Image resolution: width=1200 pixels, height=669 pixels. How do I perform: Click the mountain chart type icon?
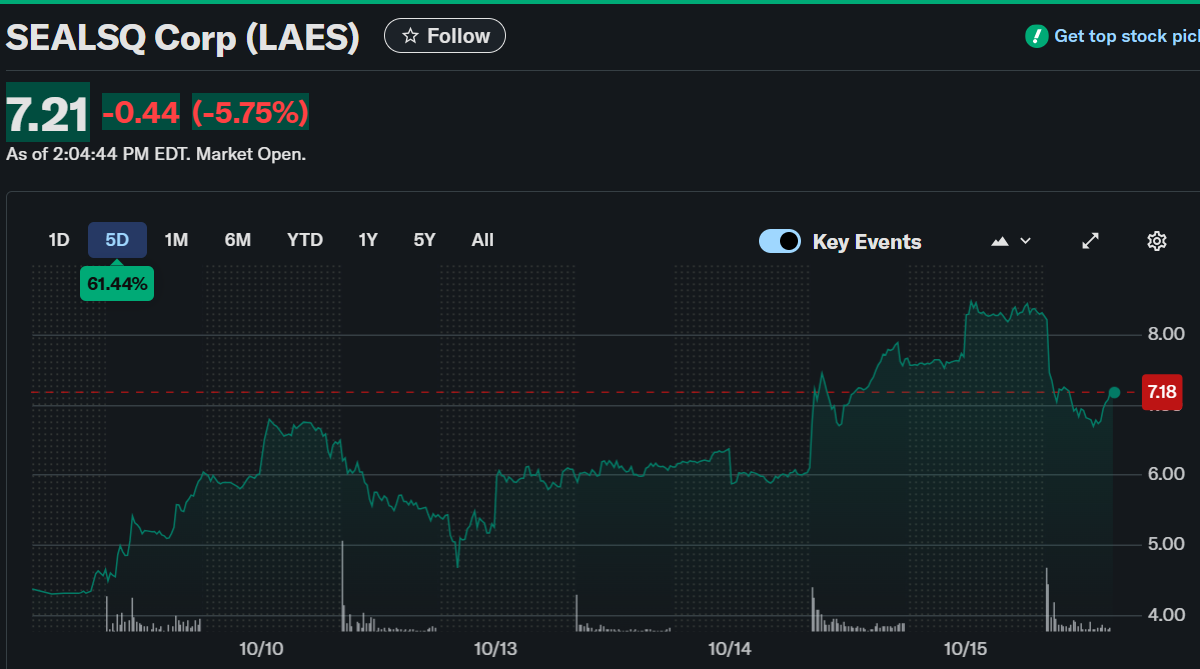(999, 241)
